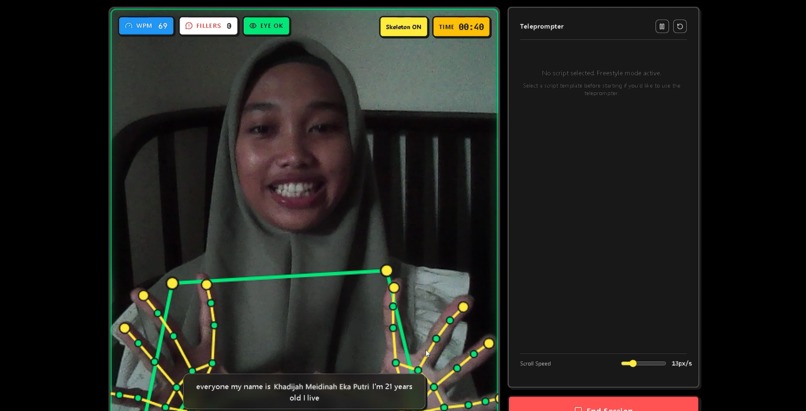This screenshot has height=411, width=806.
Task: Click the 'Select a script template' hint text
Action: point(601,89)
